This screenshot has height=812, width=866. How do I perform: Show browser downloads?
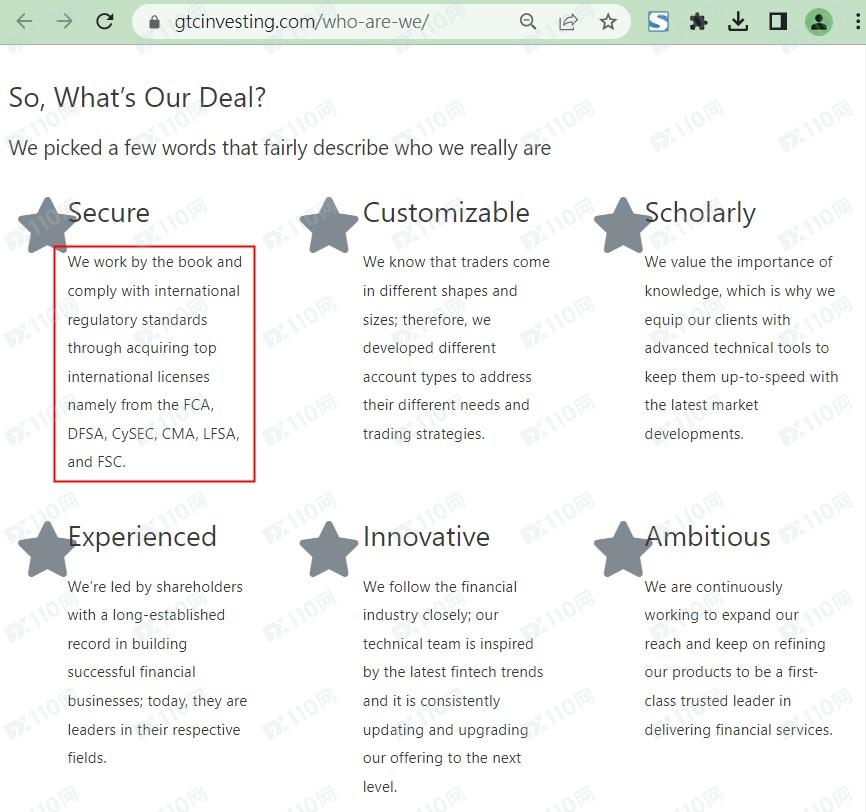pyautogui.click(x=738, y=22)
